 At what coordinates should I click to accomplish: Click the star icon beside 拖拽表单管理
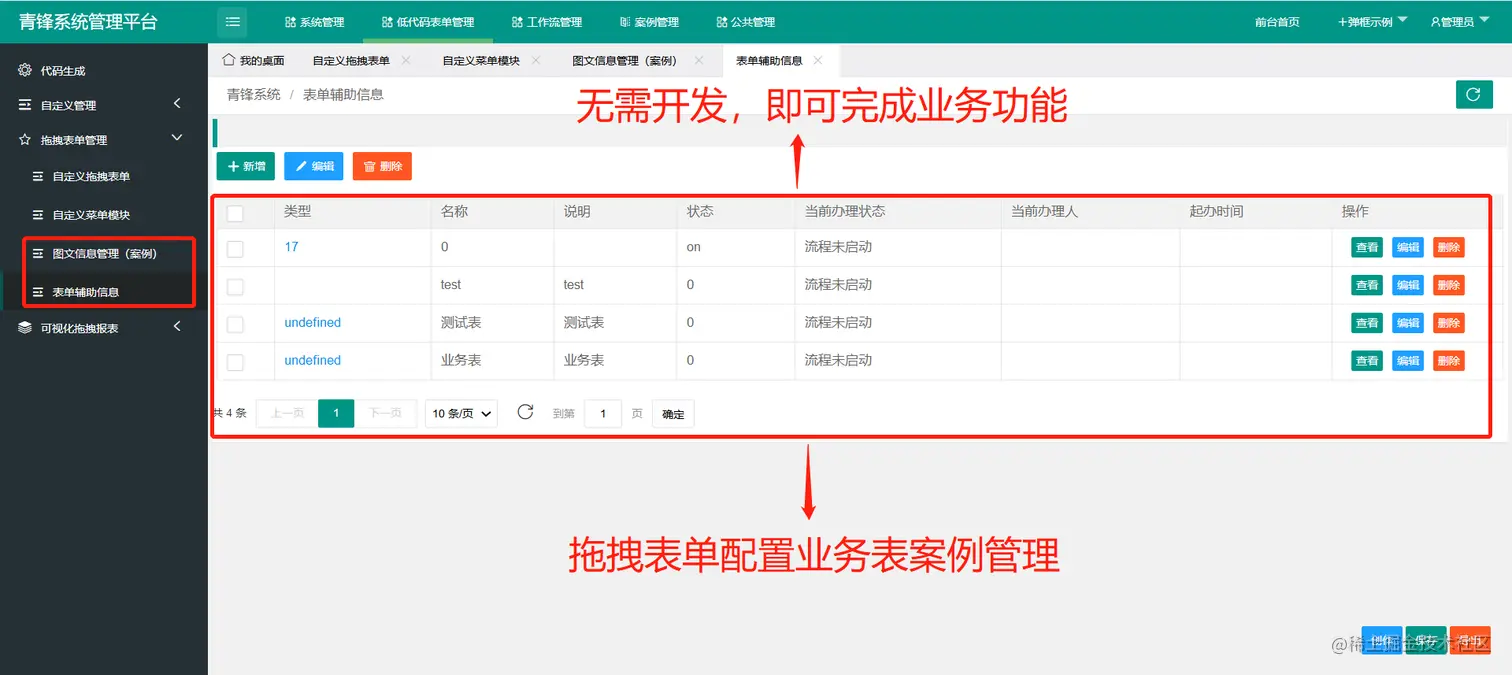25,139
